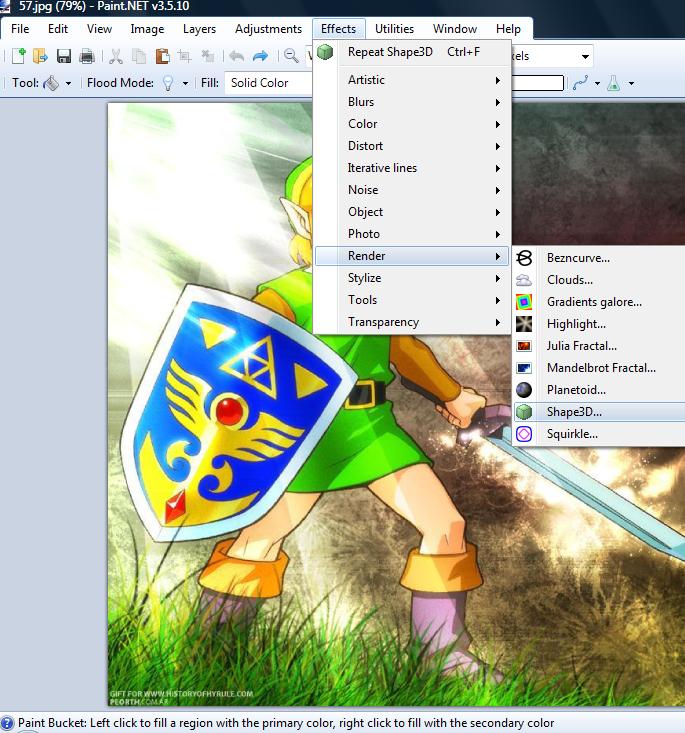Viewport: 685px width, 733px height.
Task: Click the blending mode flask icon
Action: (613, 83)
